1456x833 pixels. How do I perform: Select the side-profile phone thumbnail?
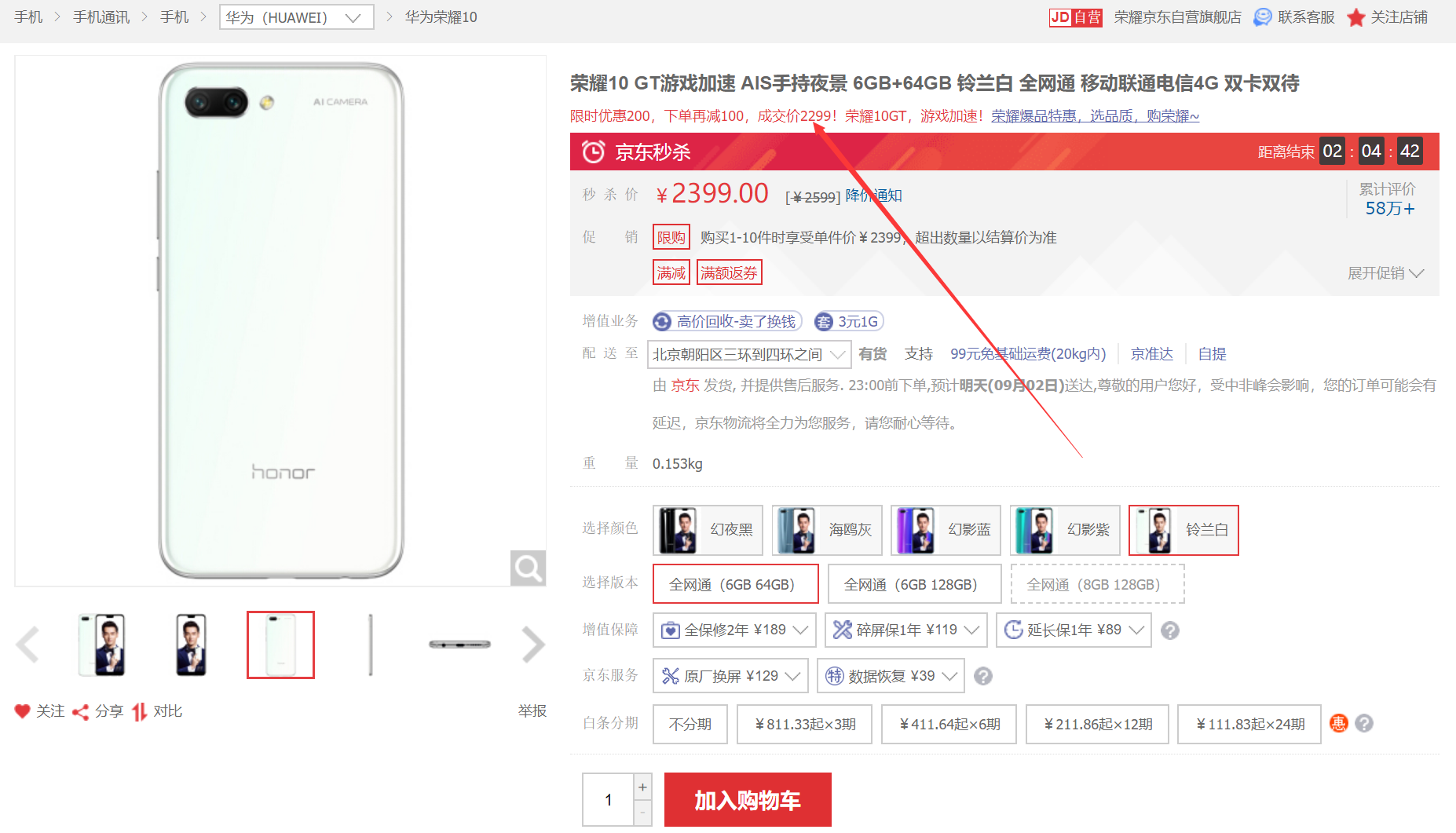[370, 645]
